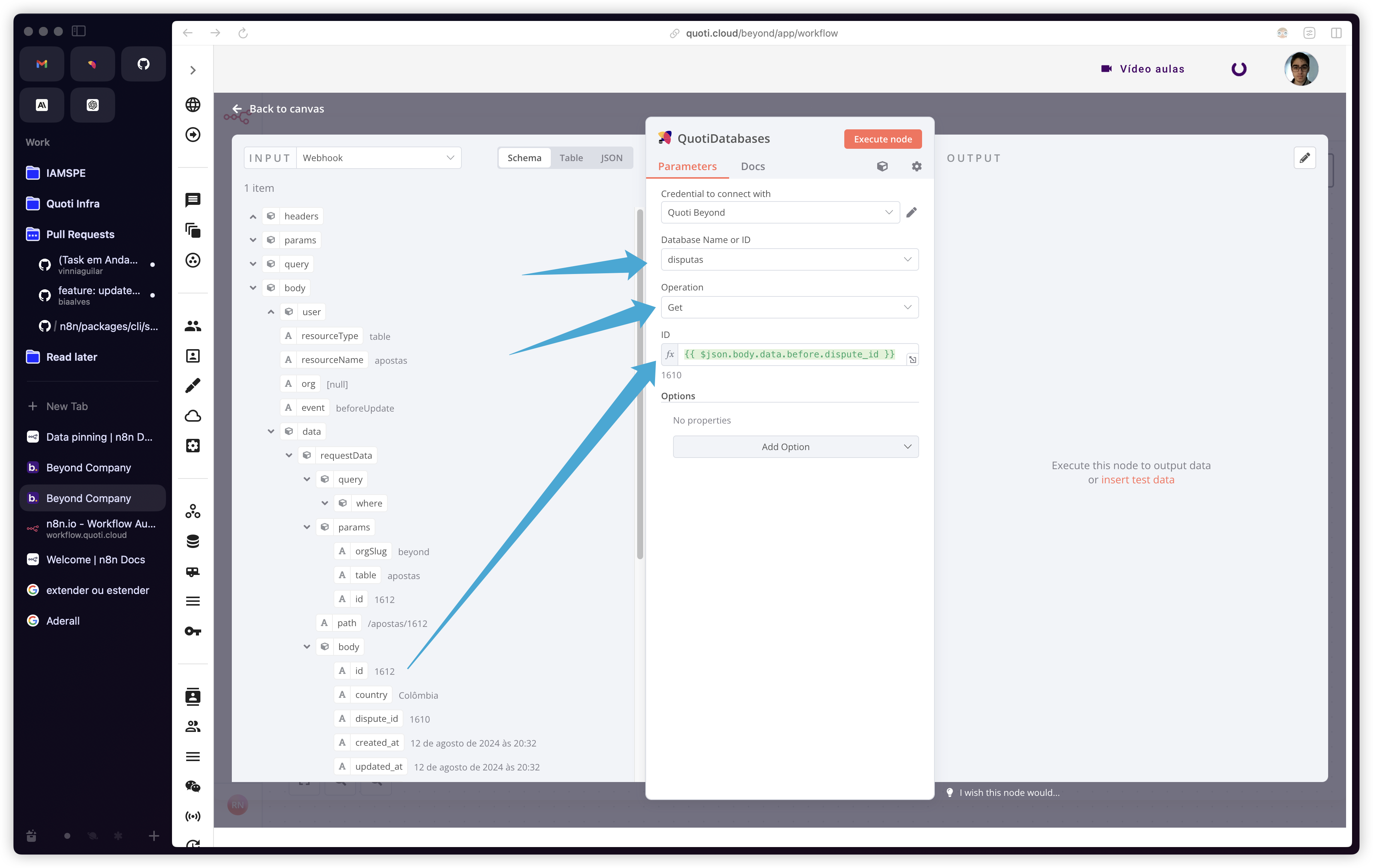Open the key icon in sidebar
Viewport: 1373px width, 868px height.
pos(193,631)
